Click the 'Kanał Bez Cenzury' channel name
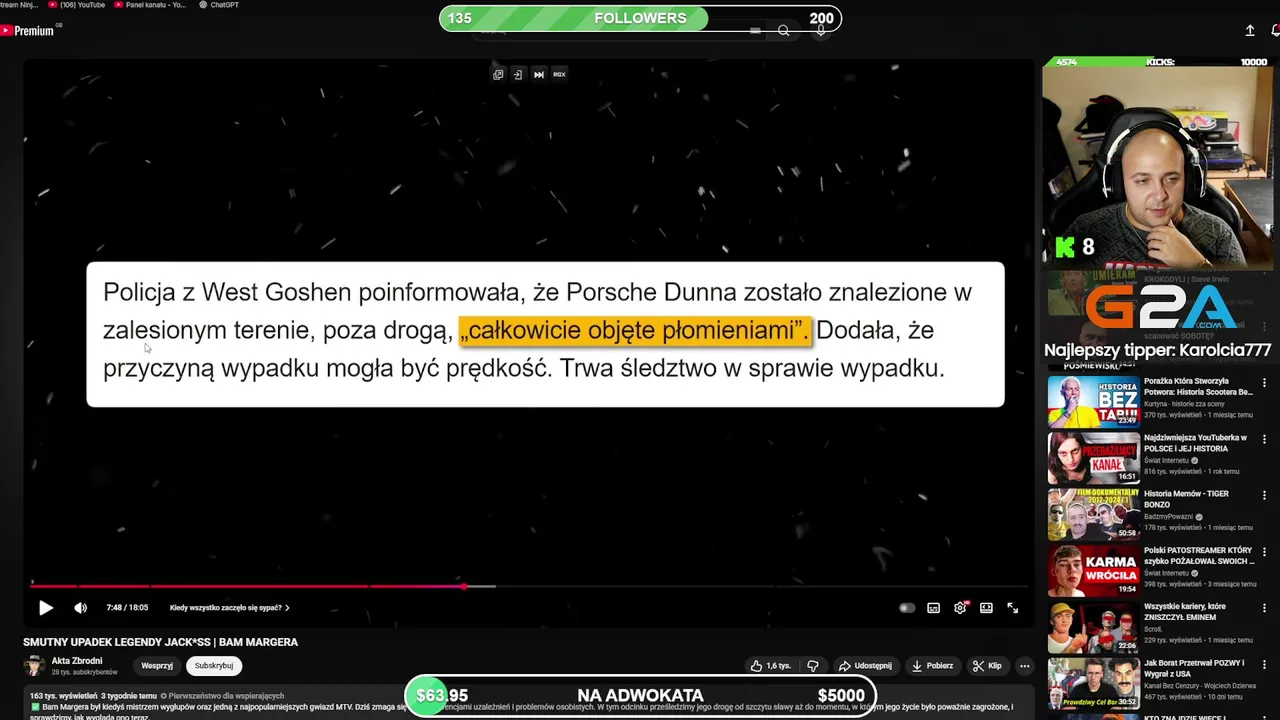The image size is (1280, 720). pyautogui.click(x=1198, y=686)
